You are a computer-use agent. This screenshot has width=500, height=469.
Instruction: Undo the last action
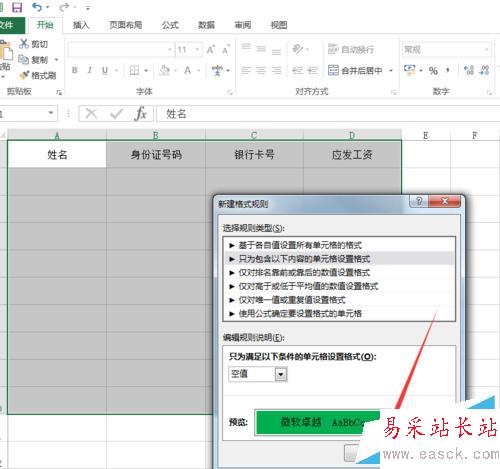point(37,7)
